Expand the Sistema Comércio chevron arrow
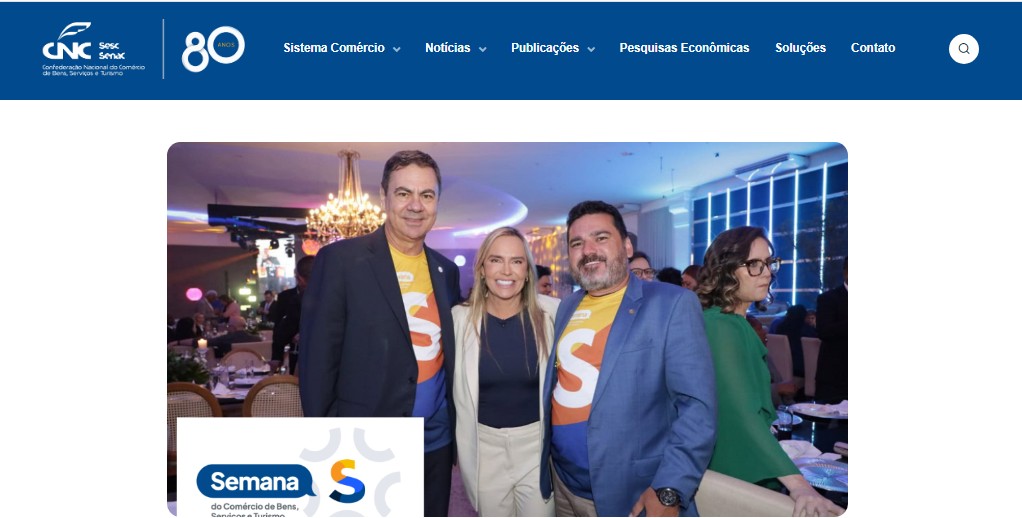Viewport: 1022px width, 518px height. (396, 49)
